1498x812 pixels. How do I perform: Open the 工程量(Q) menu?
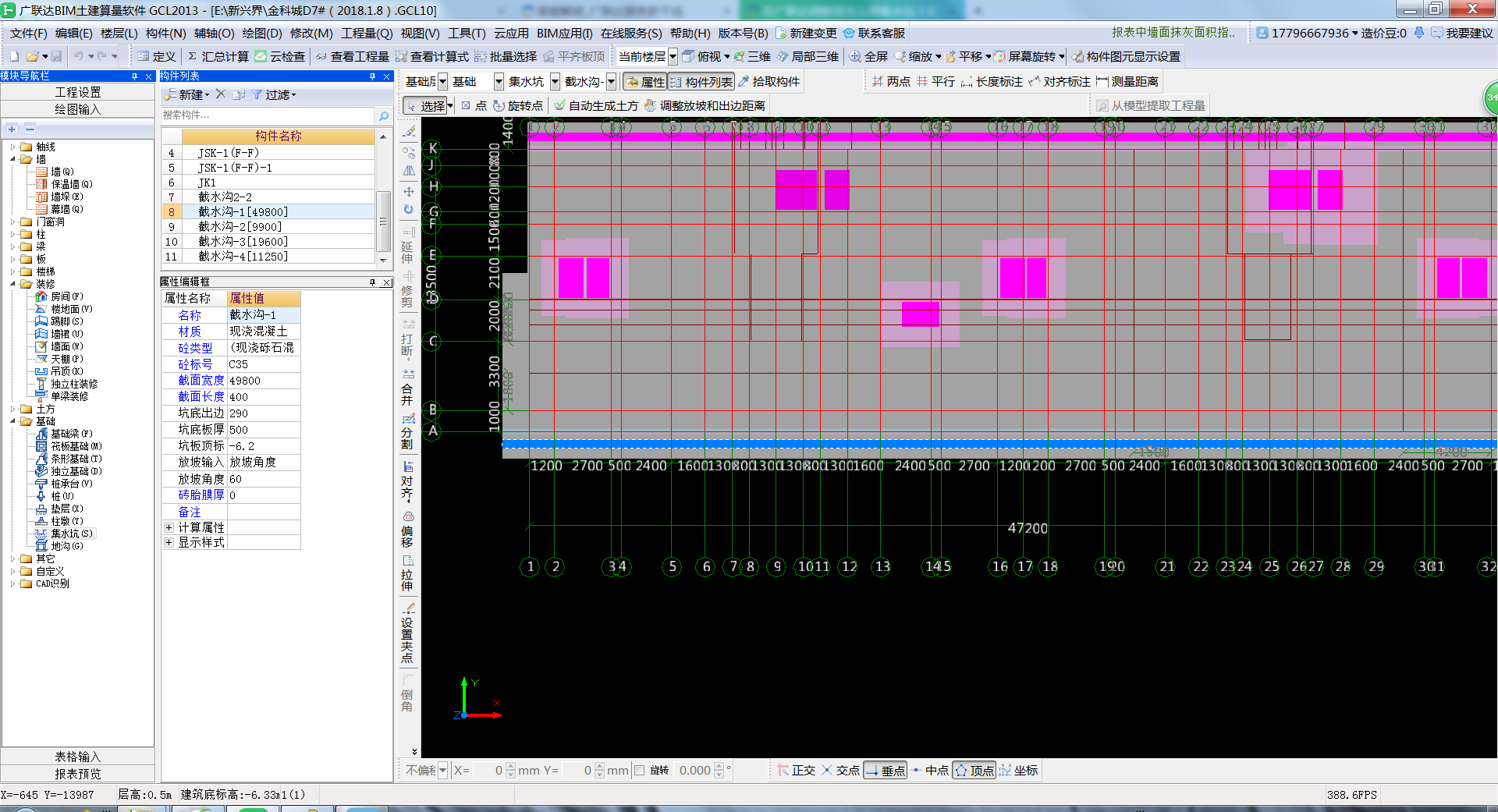pos(367,33)
